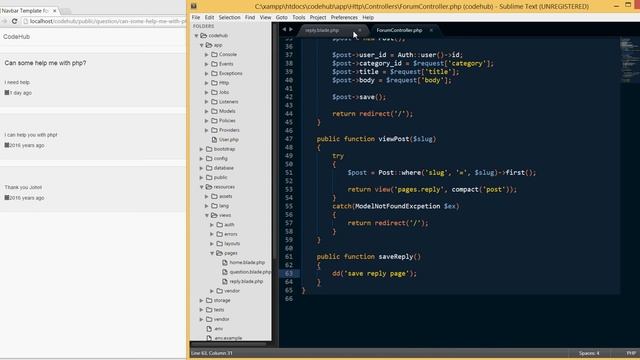Viewport: 640px width, 360px height.
Task: Expand the vendor folder under views
Action: click(212, 291)
